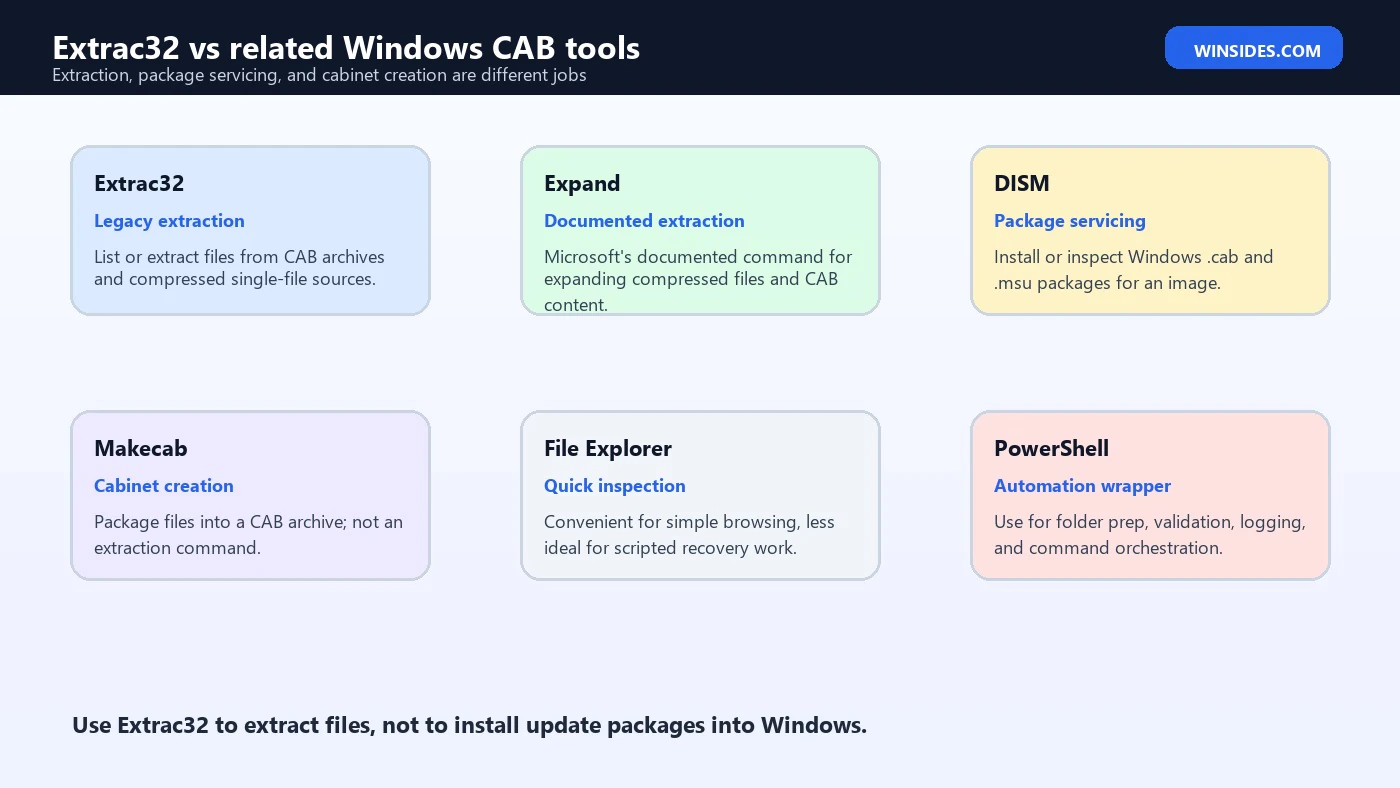The image size is (1400, 788).
Task: Select the File Explorer card heading
Action: pos(608,449)
